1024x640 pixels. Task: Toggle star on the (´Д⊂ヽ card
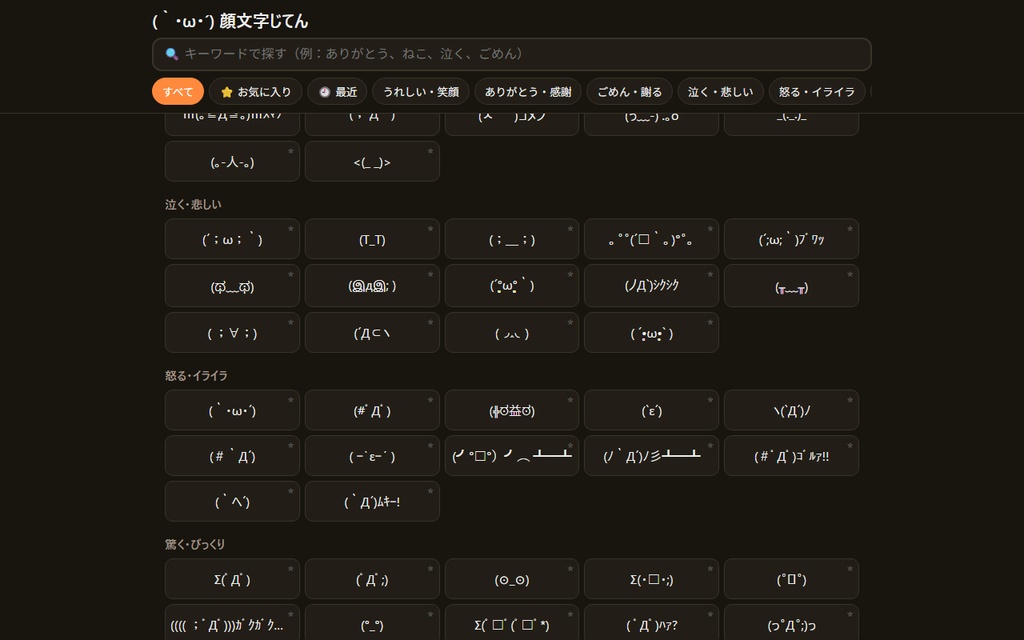point(430,322)
